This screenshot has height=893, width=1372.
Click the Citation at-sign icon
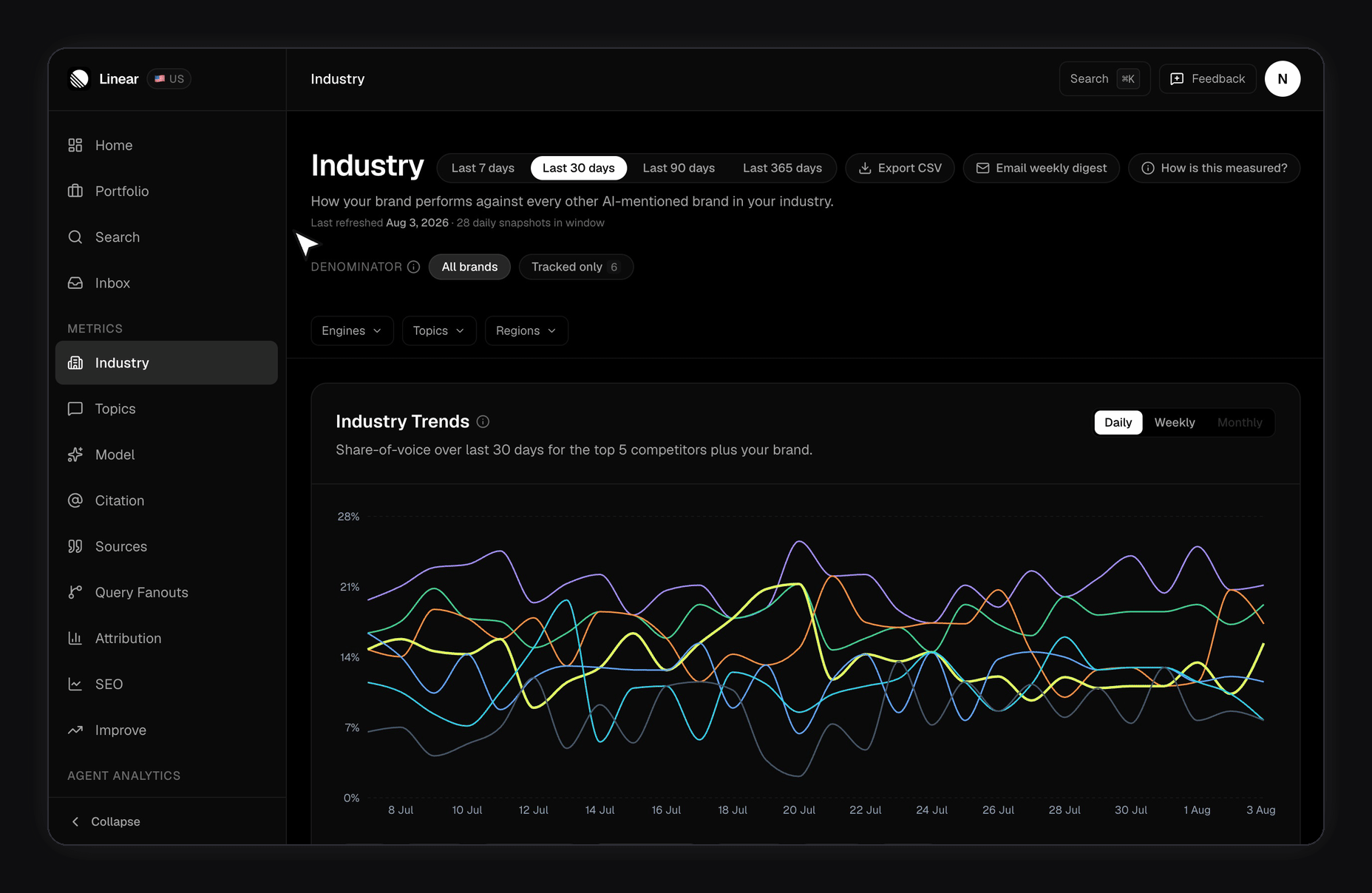75,500
